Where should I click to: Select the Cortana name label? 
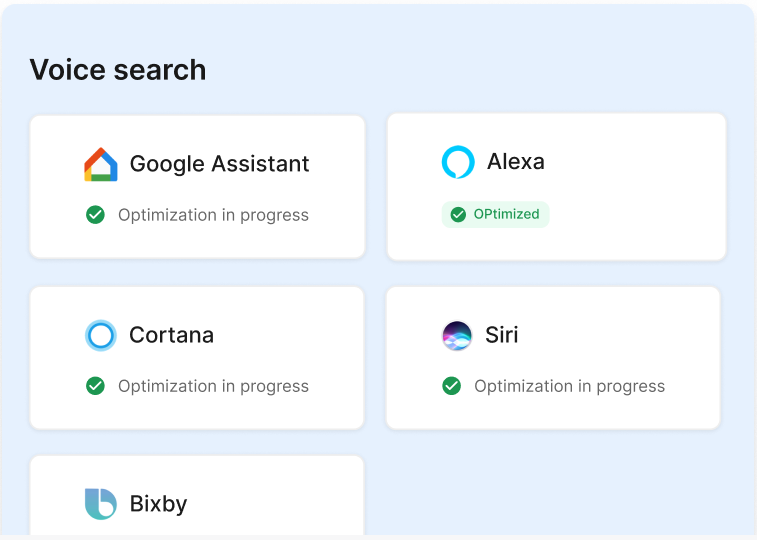pyautogui.click(x=171, y=335)
